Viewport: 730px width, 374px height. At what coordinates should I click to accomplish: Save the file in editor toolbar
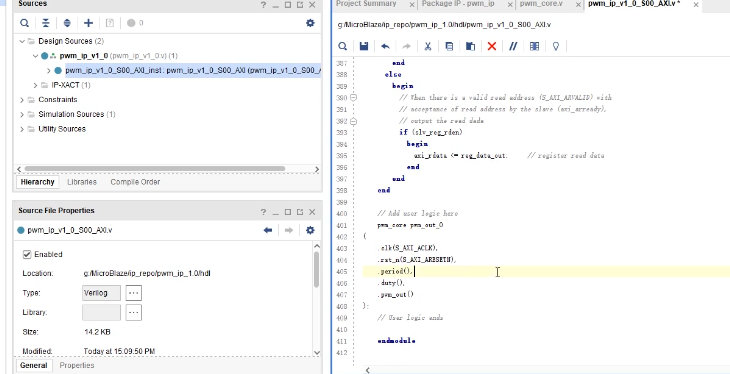[364, 46]
